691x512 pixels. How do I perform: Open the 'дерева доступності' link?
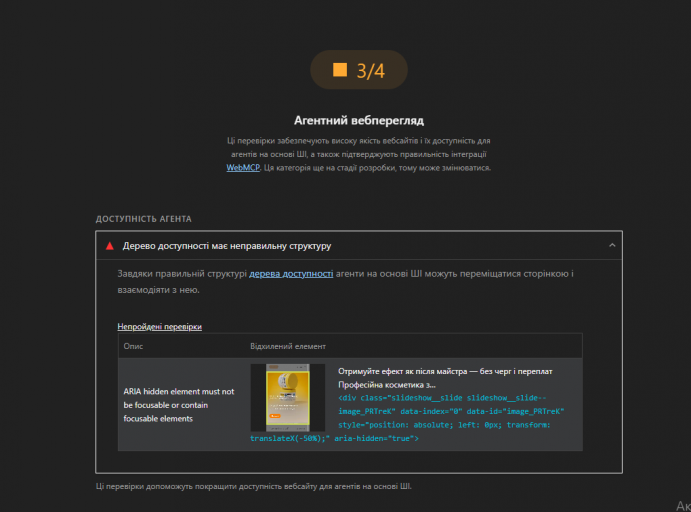(291, 274)
